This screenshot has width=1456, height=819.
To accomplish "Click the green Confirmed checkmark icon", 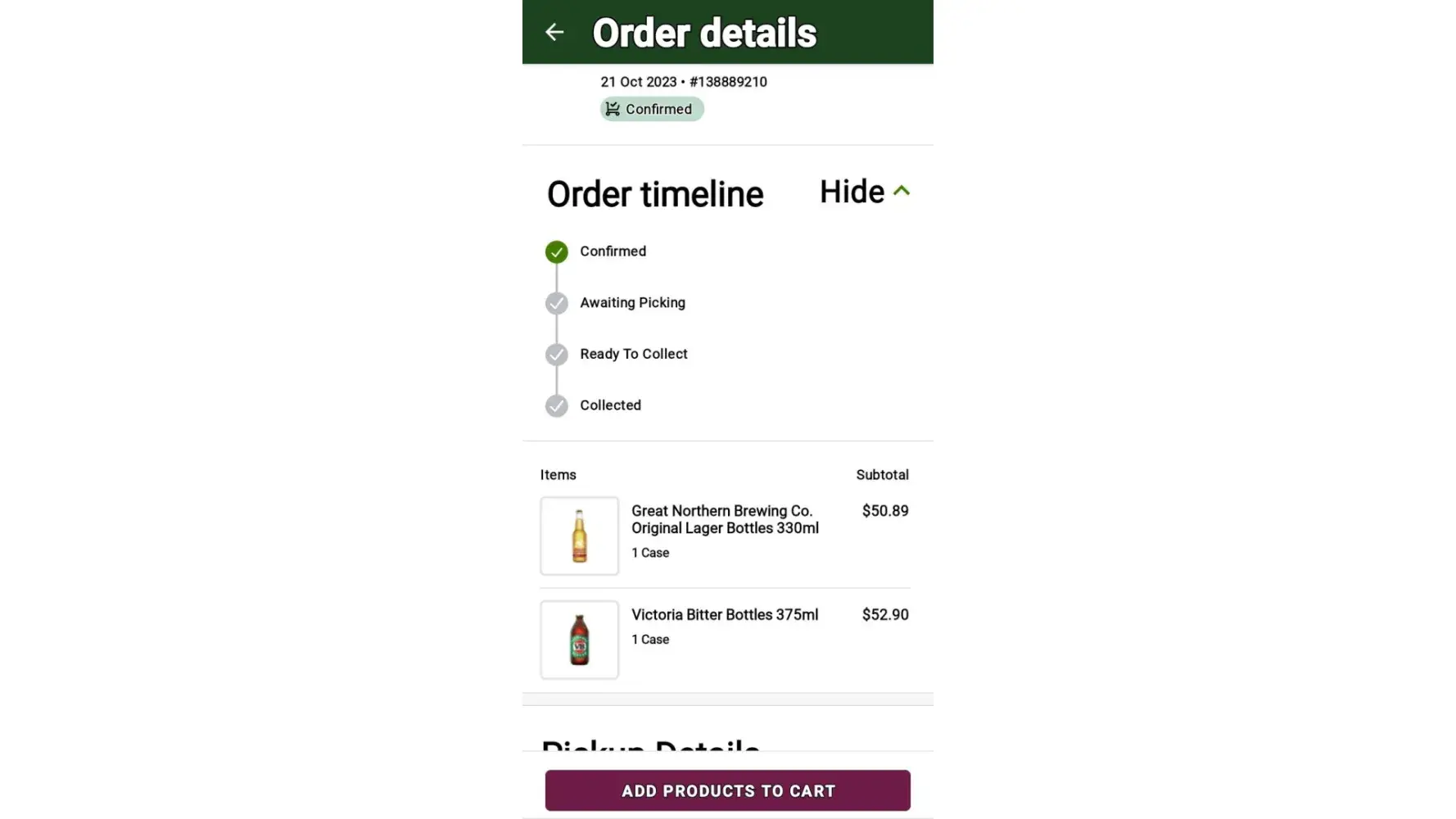I will [557, 251].
